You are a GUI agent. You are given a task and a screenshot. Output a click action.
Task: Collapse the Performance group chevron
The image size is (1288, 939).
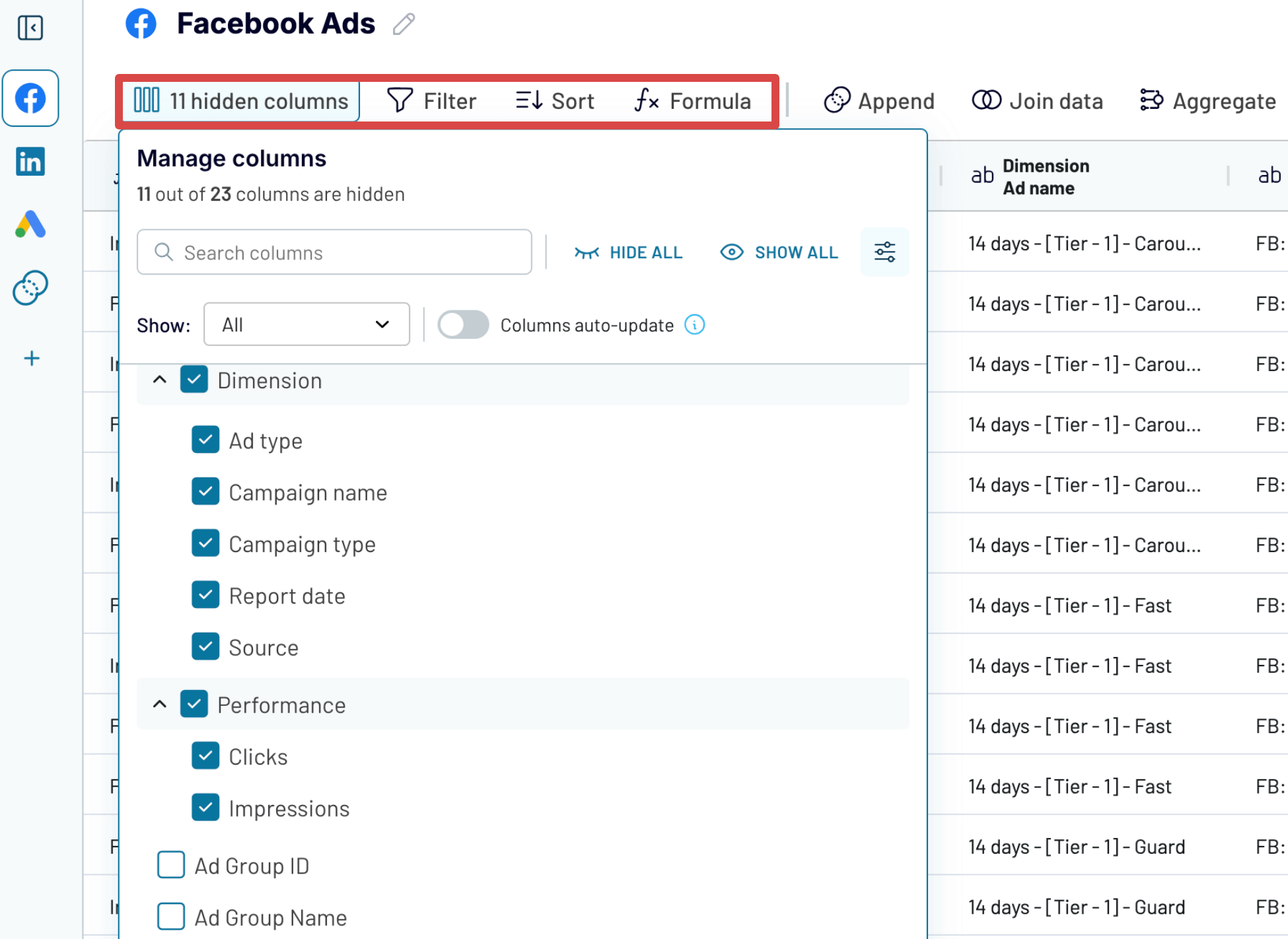[160, 705]
